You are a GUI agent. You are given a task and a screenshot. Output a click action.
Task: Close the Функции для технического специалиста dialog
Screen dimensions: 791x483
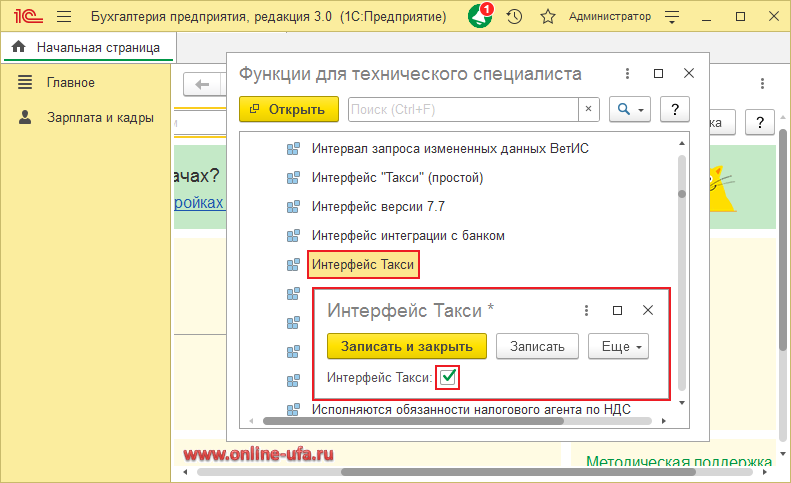point(689,73)
